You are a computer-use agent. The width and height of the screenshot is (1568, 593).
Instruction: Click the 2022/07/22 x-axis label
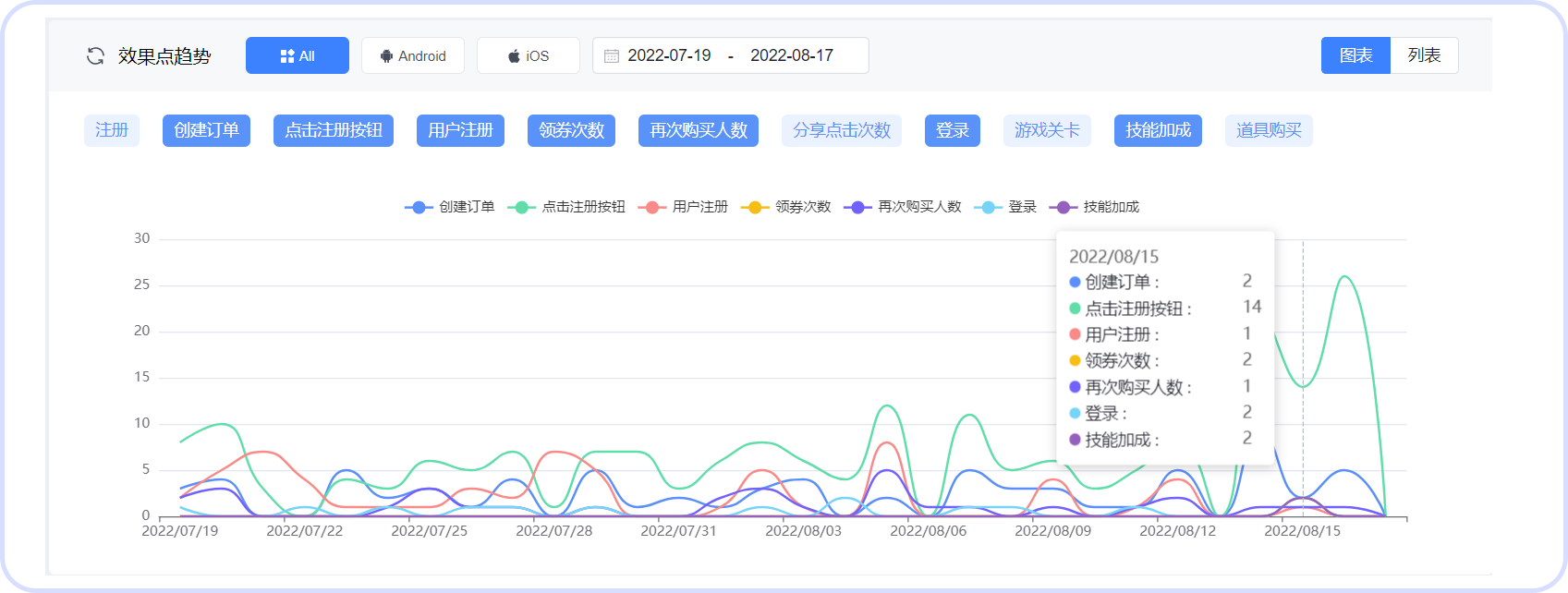(305, 531)
